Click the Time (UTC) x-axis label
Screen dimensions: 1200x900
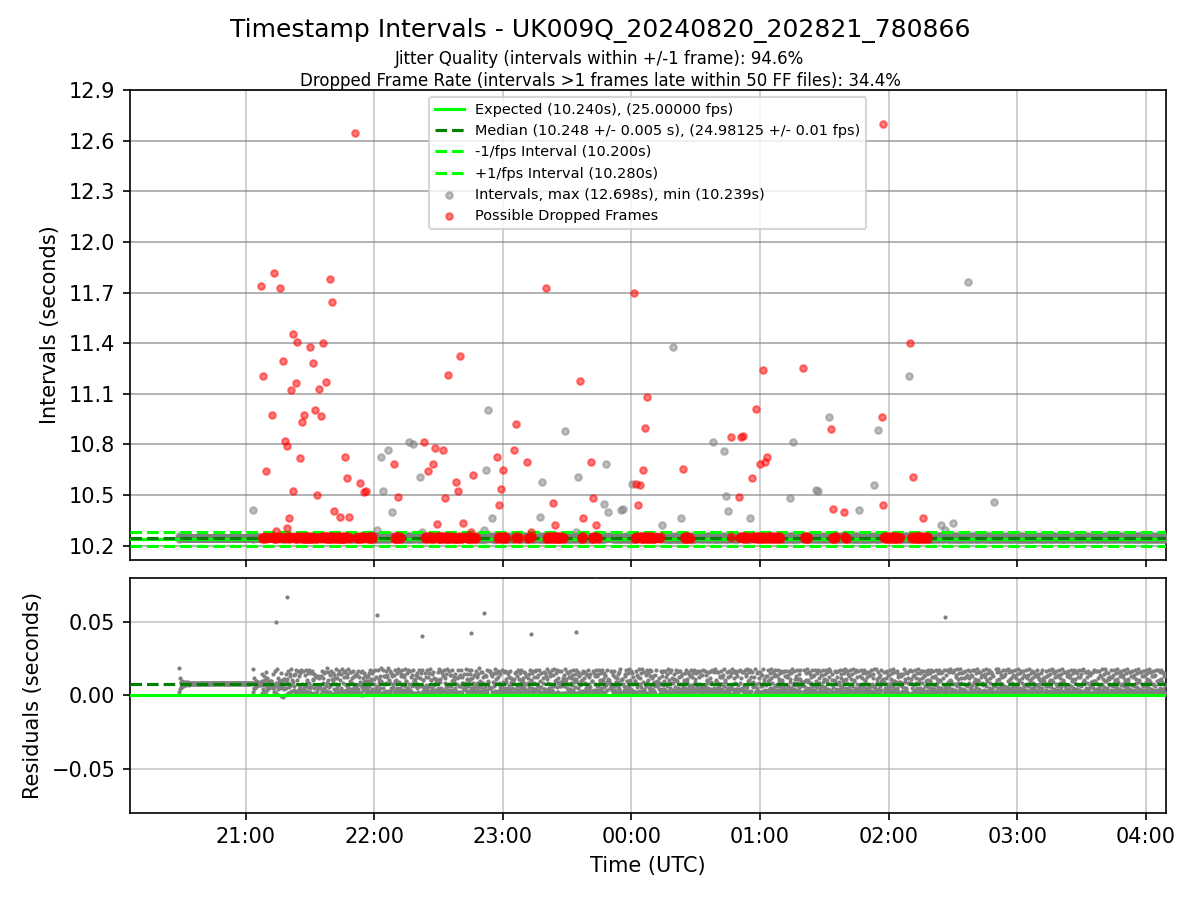pyautogui.click(x=647, y=865)
